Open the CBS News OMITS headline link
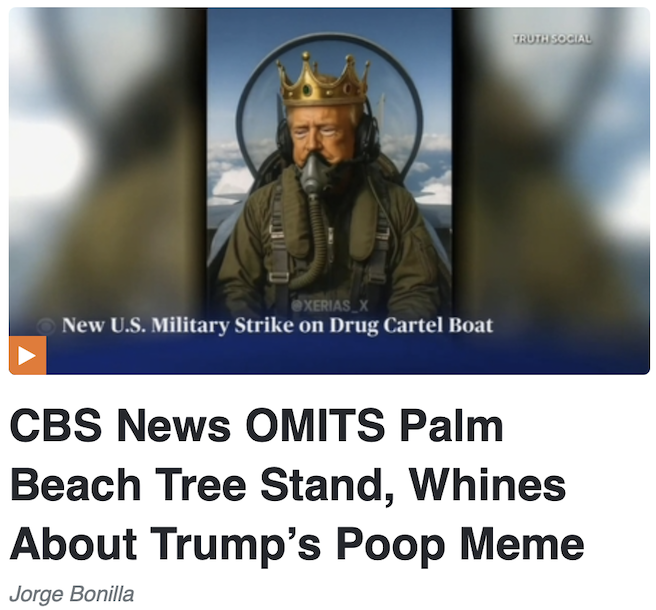This screenshot has height=610, width=656. click(x=297, y=484)
